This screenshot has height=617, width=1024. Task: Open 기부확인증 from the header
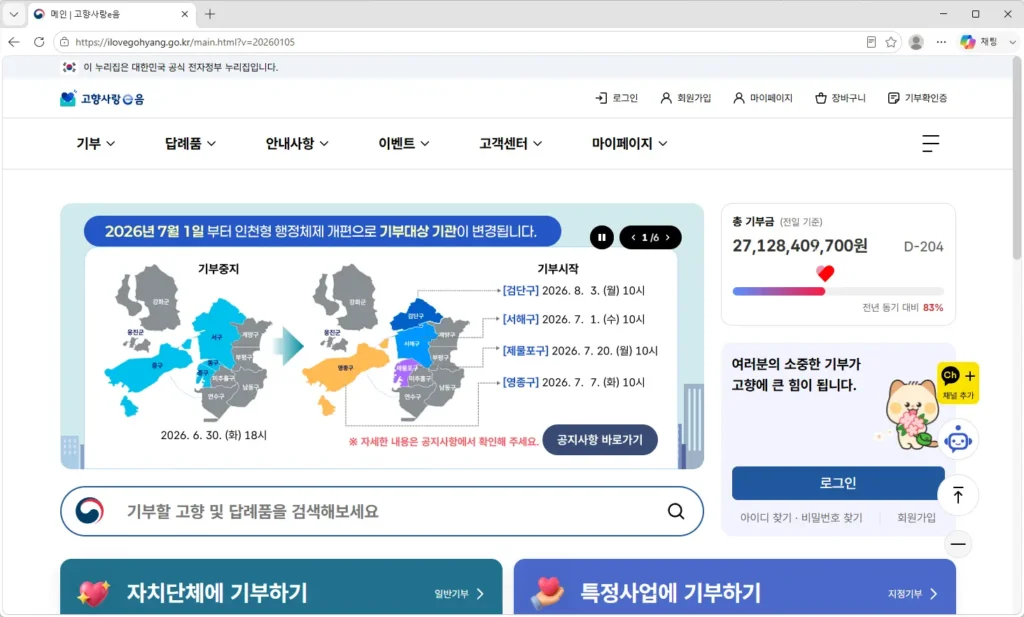[917, 98]
